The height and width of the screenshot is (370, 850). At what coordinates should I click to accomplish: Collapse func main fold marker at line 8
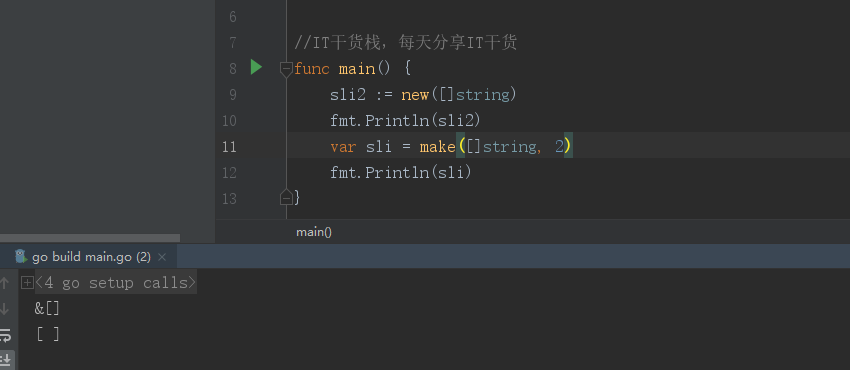pyautogui.click(x=286, y=69)
